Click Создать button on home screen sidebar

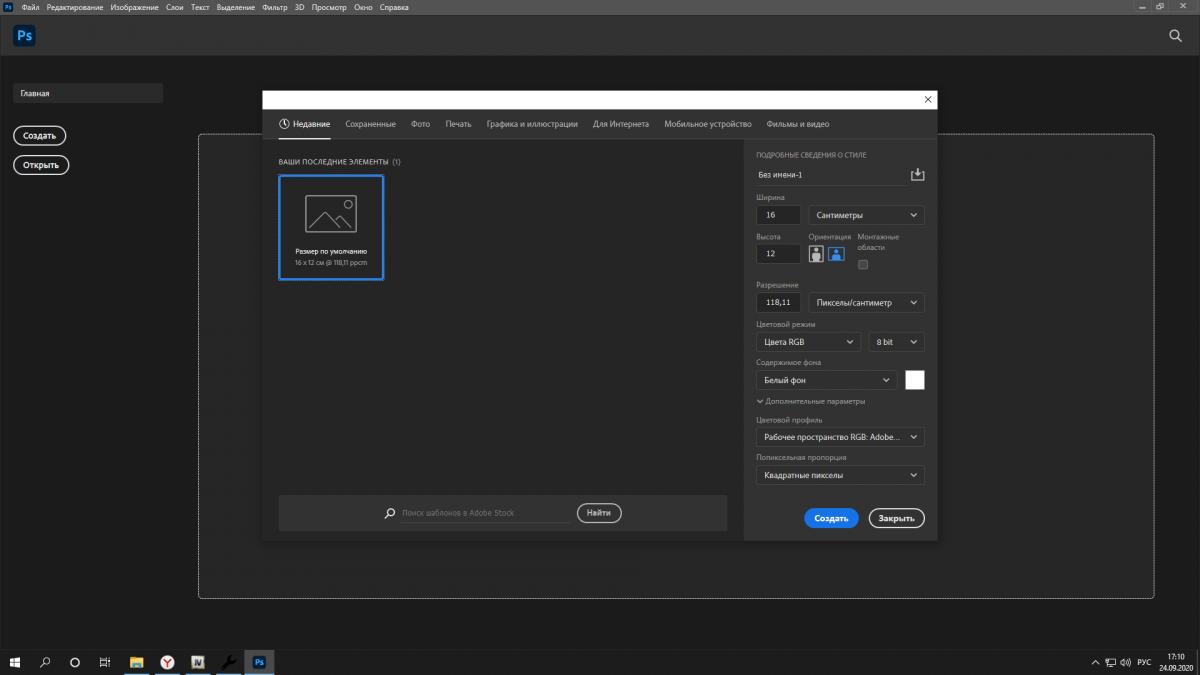40,135
